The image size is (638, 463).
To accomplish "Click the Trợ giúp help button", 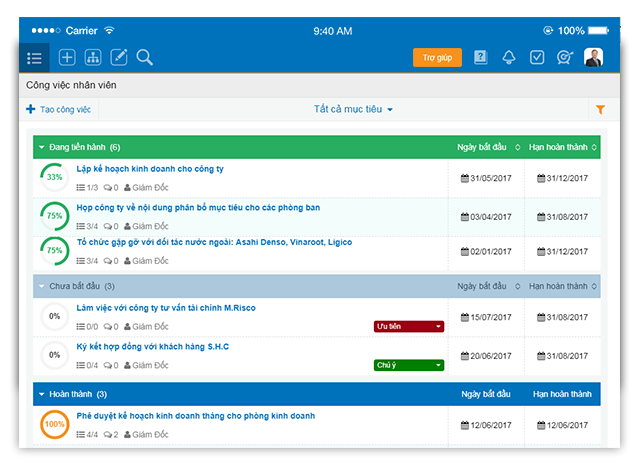I will click(x=437, y=58).
